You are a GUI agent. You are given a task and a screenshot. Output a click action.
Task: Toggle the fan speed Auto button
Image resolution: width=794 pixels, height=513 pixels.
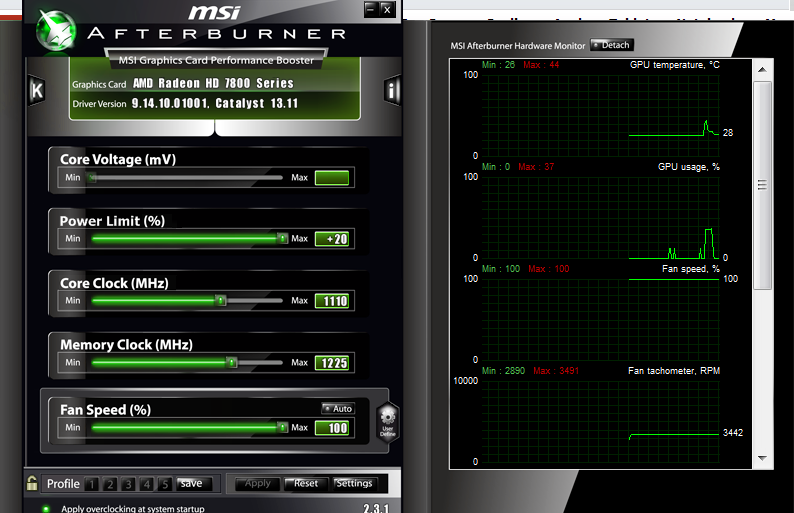(x=338, y=408)
